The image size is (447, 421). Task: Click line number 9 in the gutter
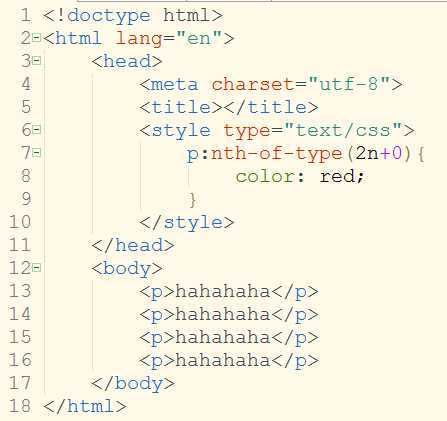26,199
